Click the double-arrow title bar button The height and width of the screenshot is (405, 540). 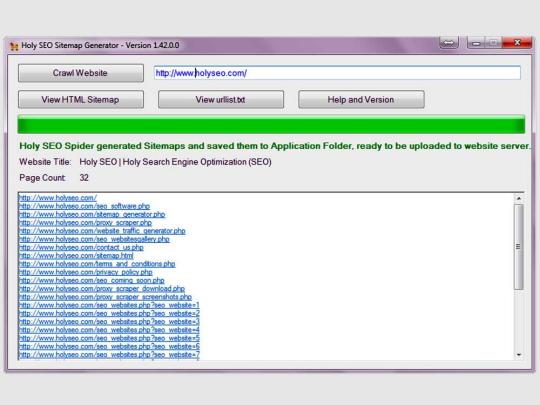pyautogui.click(x=448, y=43)
